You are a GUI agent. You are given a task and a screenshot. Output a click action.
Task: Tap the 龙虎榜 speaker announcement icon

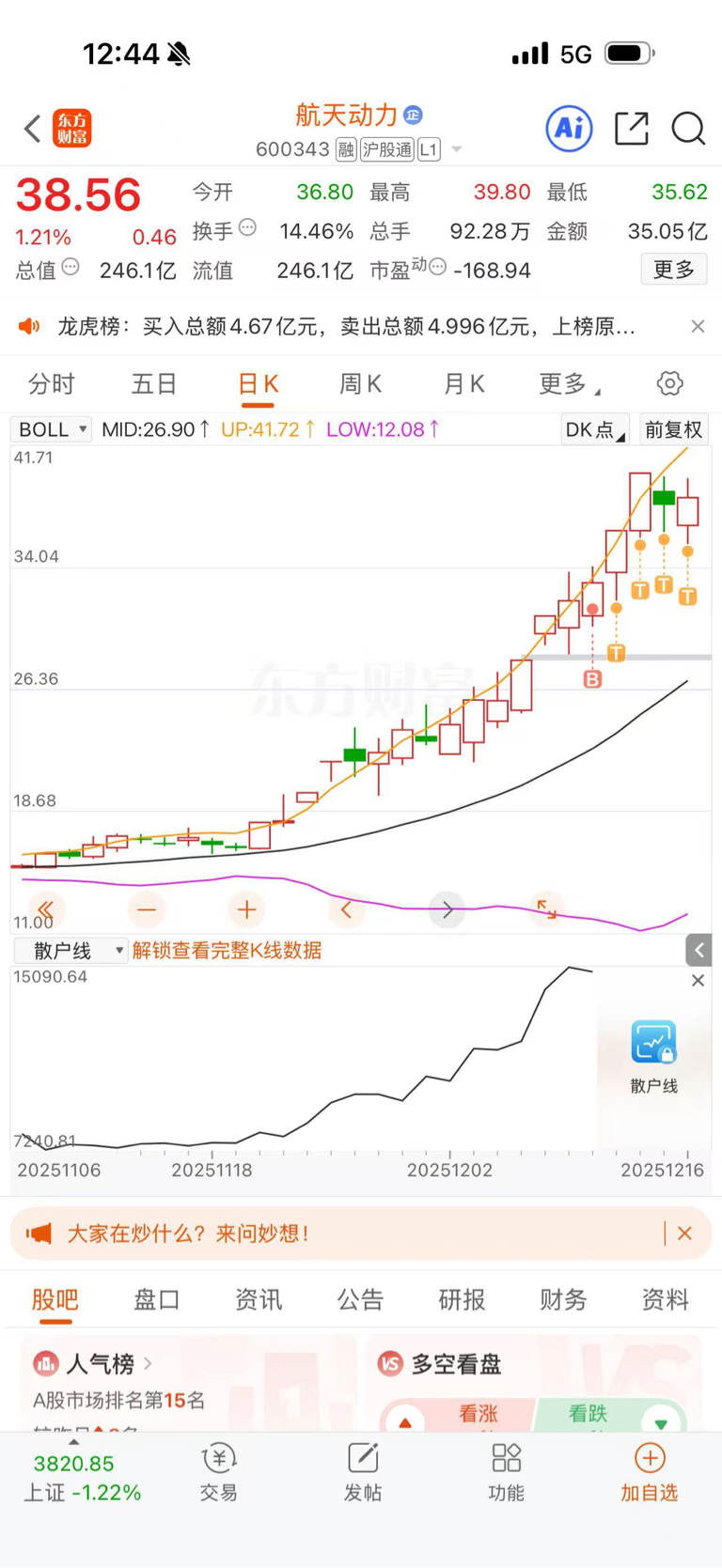(x=29, y=326)
